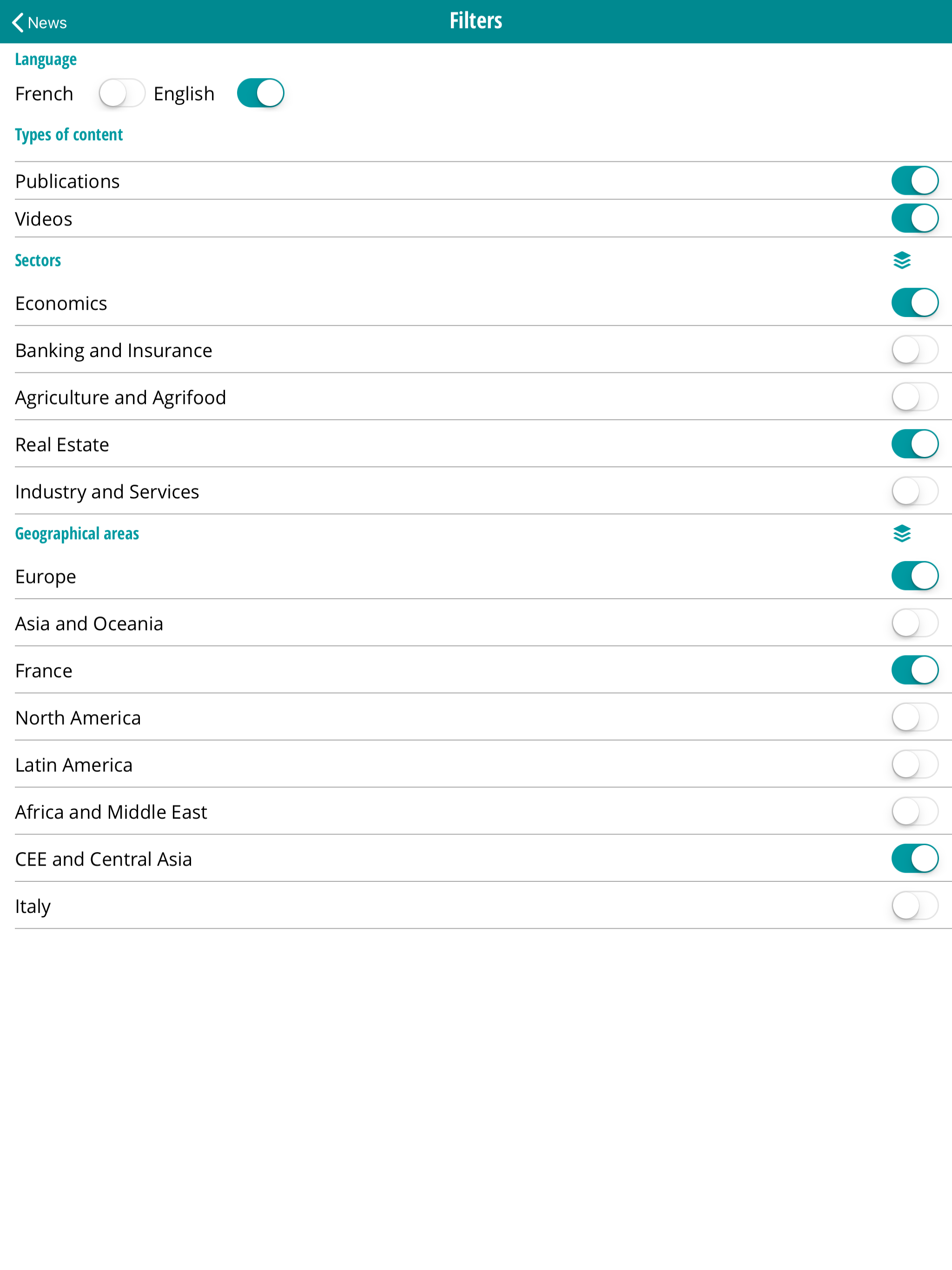Disable the Europe area switch
The width and height of the screenshot is (952, 1270).
coord(915,576)
